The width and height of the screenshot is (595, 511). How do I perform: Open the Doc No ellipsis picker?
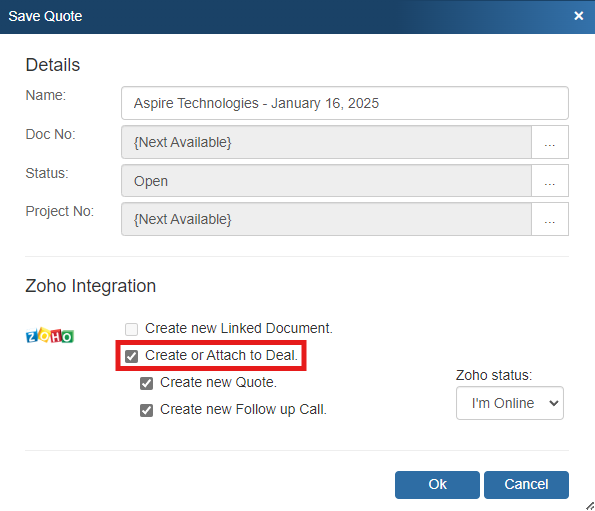pos(550,142)
